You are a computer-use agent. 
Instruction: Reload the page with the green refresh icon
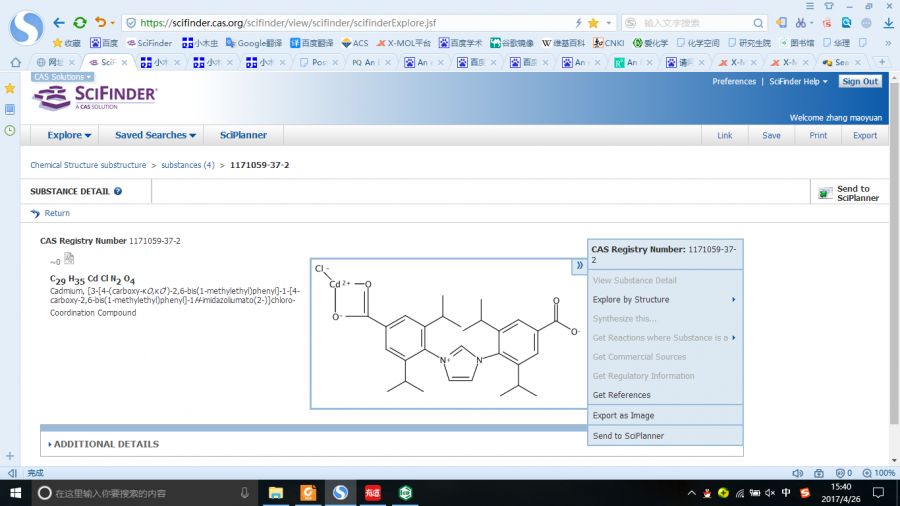80,23
